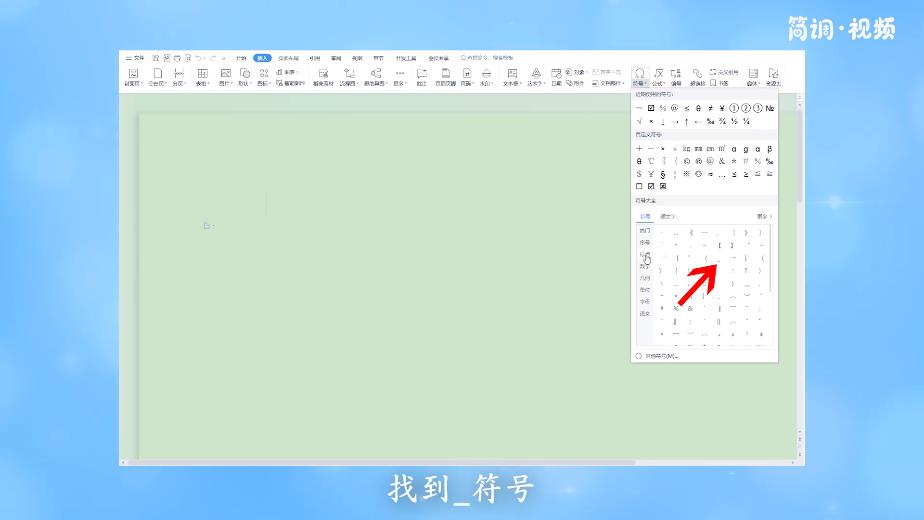The height and width of the screenshot is (520, 924).
Task: Insert checked box symbol from recent symbols
Action: tap(651, 108)
